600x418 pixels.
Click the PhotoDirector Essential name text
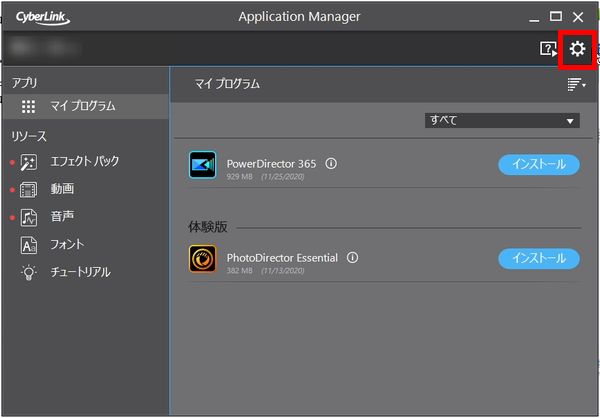coord(282,258)
